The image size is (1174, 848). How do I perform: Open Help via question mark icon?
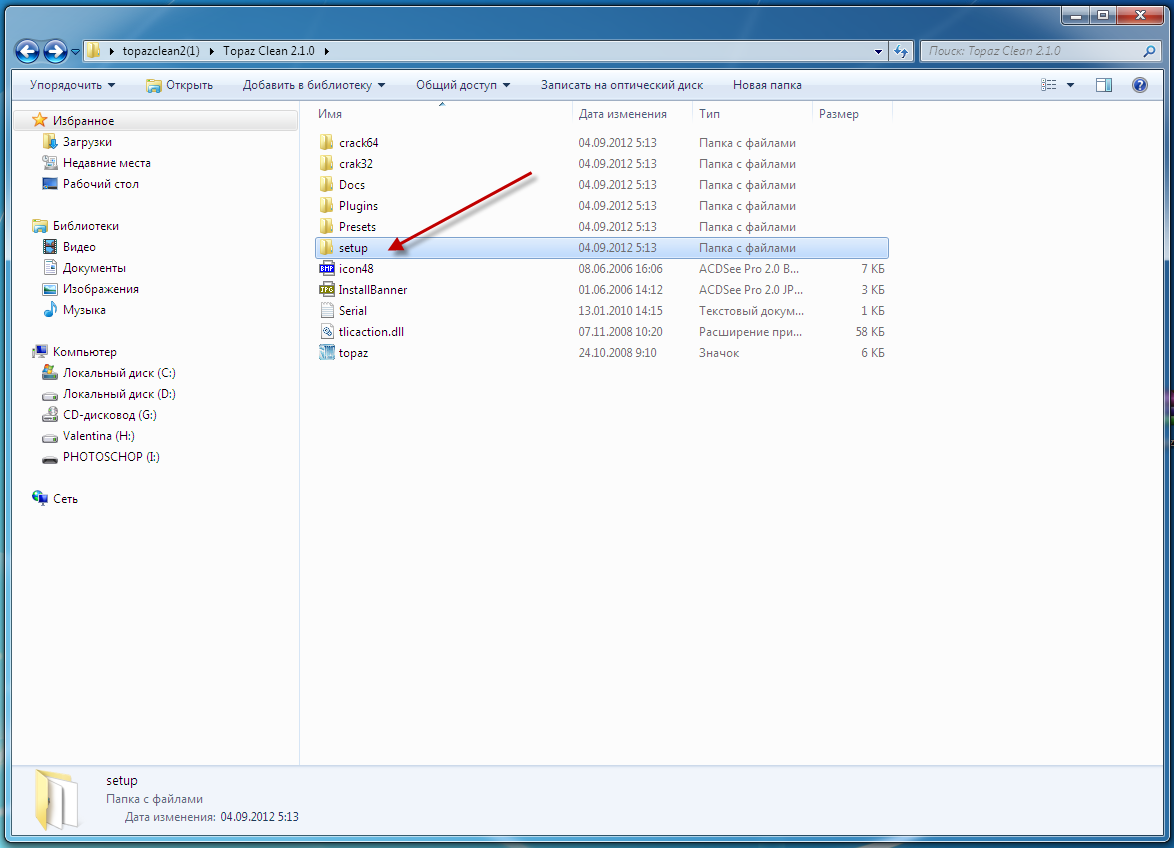1140,85
